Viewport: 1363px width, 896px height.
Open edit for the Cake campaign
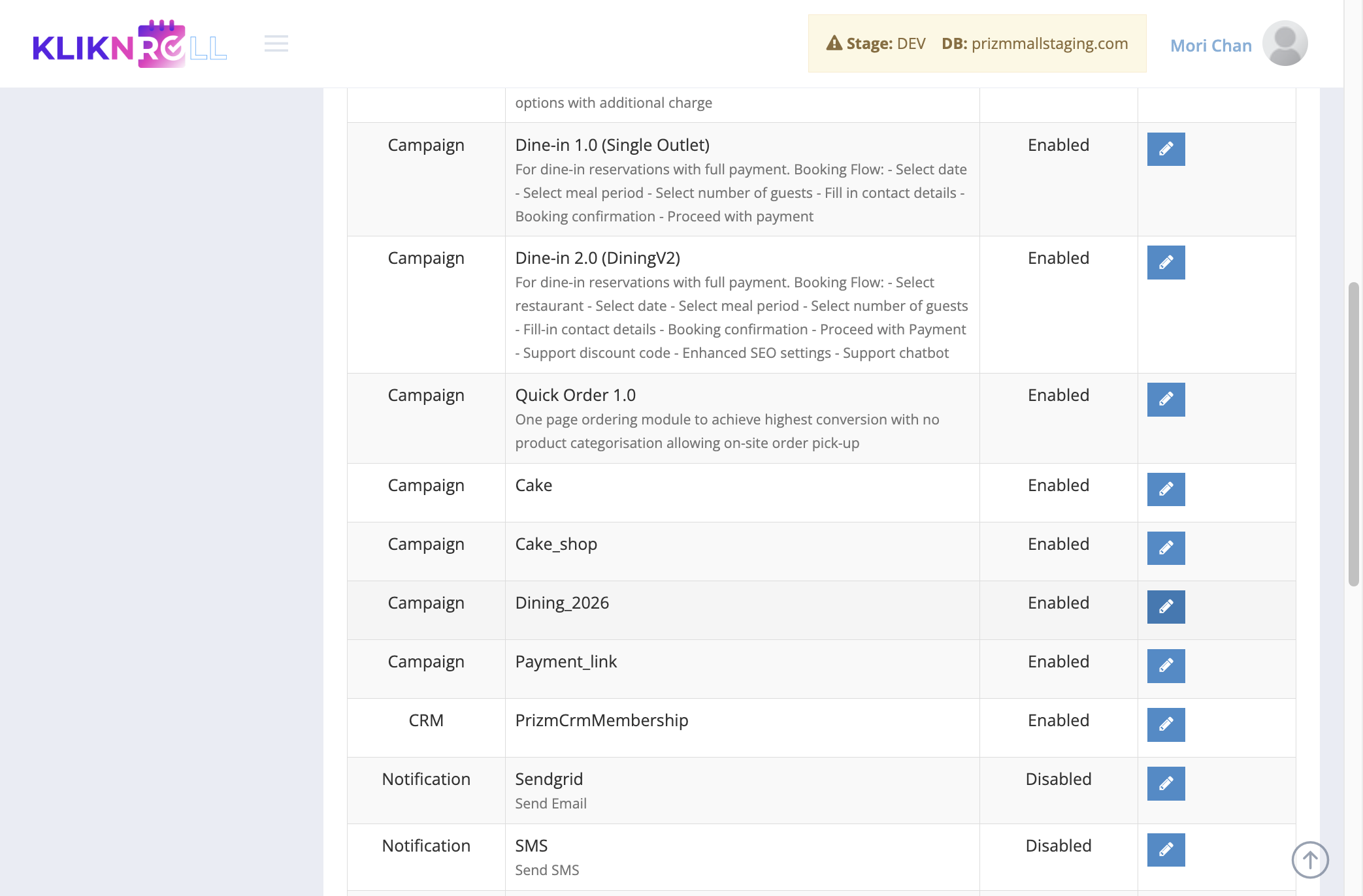tap(1166, 489)
